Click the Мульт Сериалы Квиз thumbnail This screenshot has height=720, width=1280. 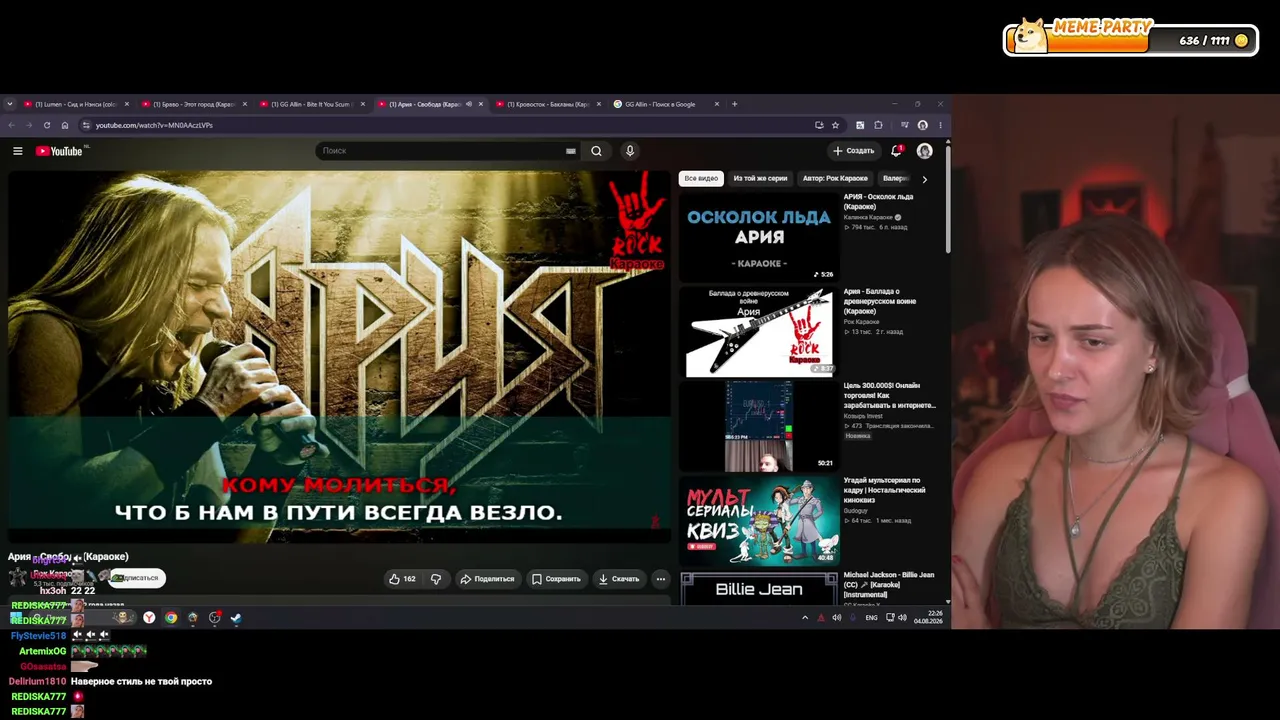759,521
